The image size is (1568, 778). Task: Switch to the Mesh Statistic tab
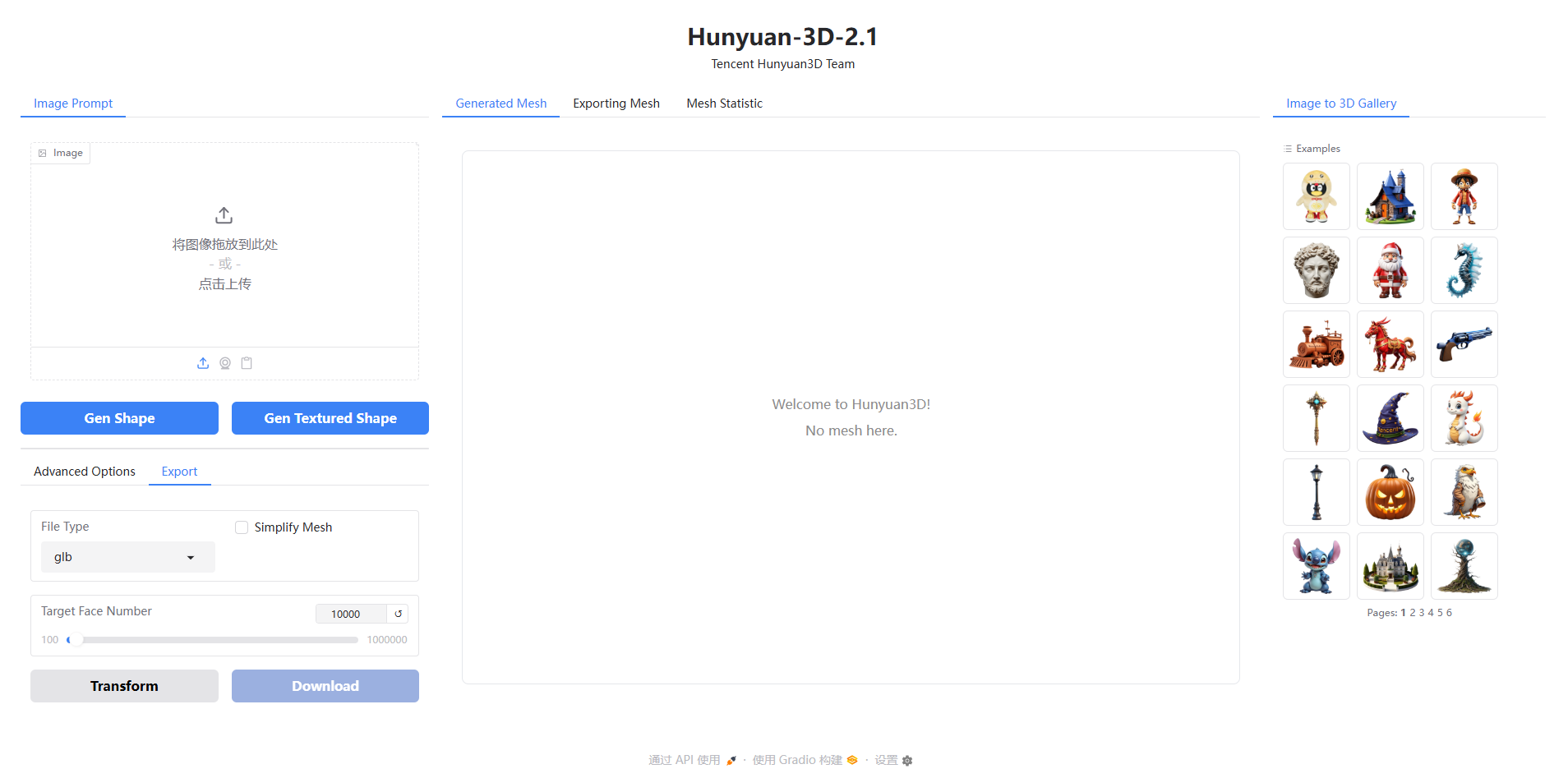click(x=725, y=104)
